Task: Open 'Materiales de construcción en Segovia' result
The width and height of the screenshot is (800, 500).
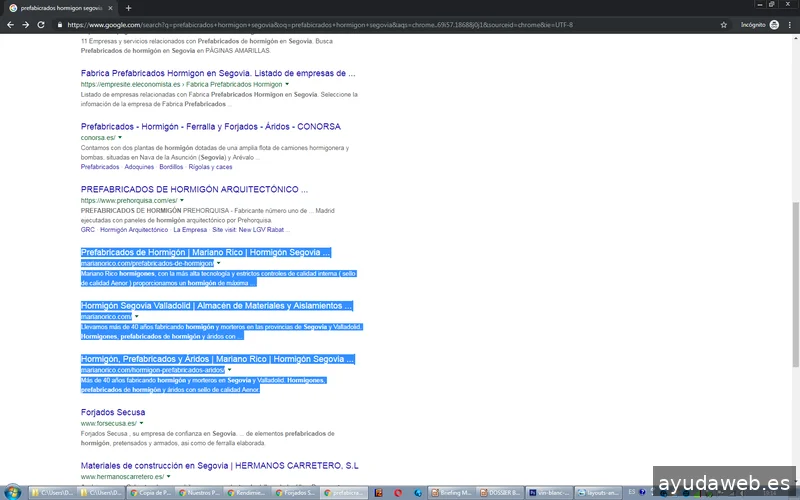Action: pyautogui.click(x=219, y=466)
